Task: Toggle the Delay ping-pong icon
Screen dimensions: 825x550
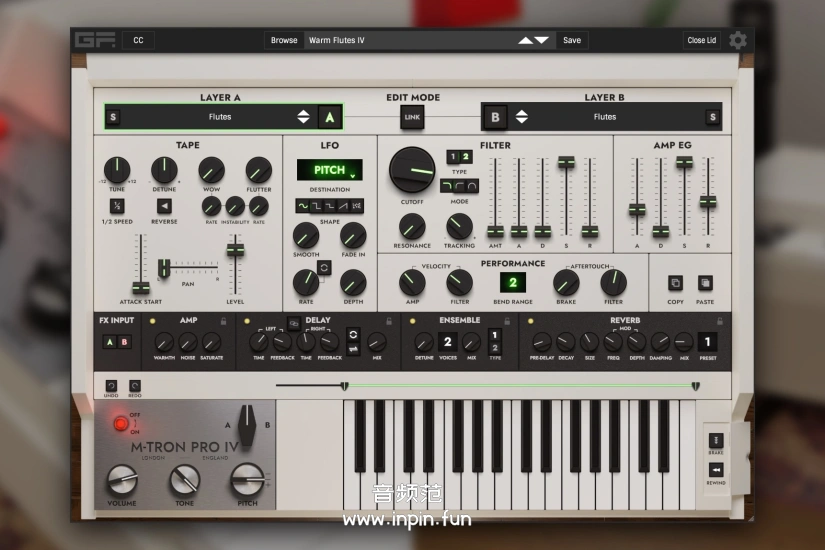Action: click(x=353, y=348)
